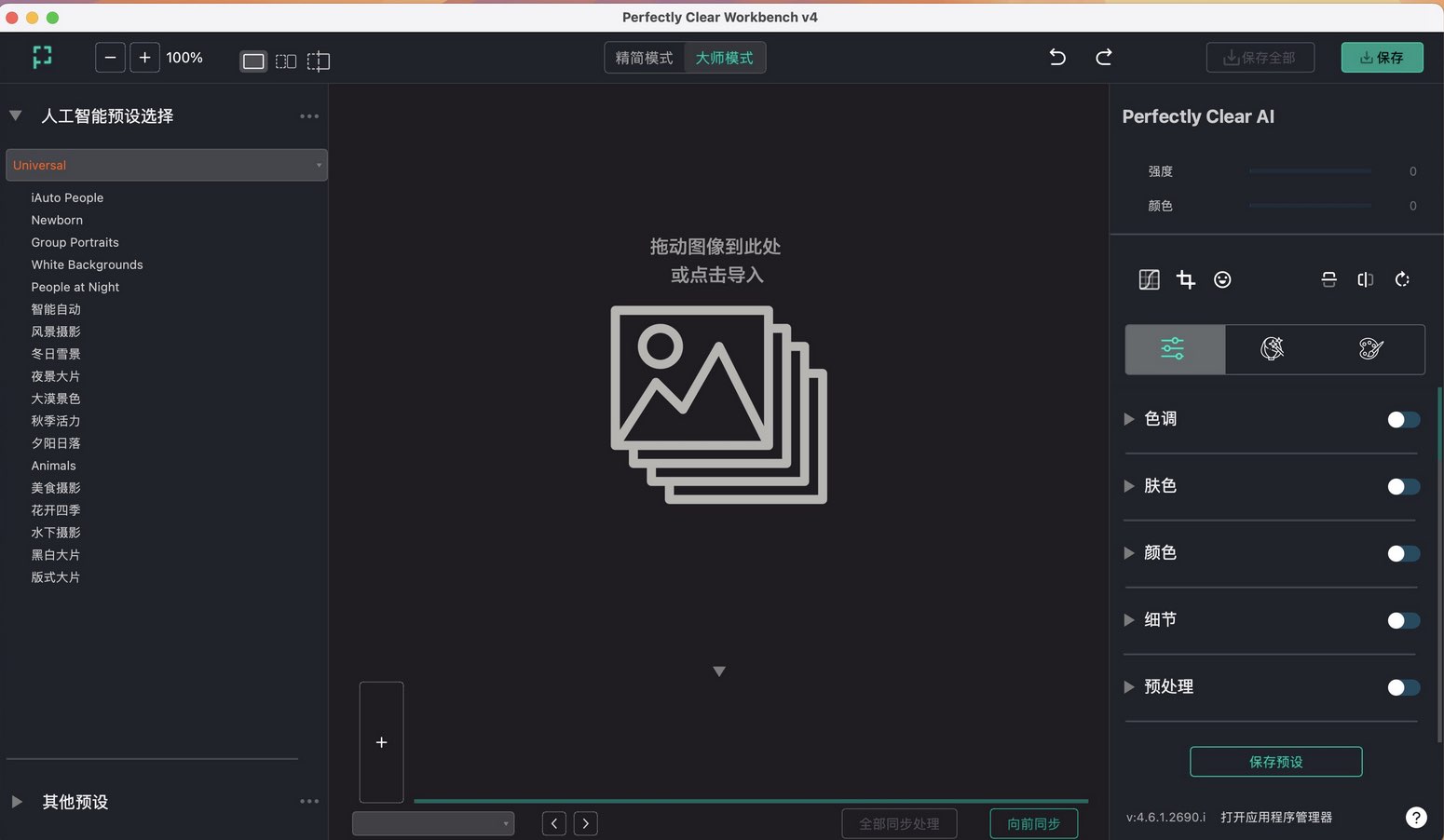This screenshot has width=1444, height=840.
Task: Open the empty dropdown below filmstrip
Action: tap(433, 823)
